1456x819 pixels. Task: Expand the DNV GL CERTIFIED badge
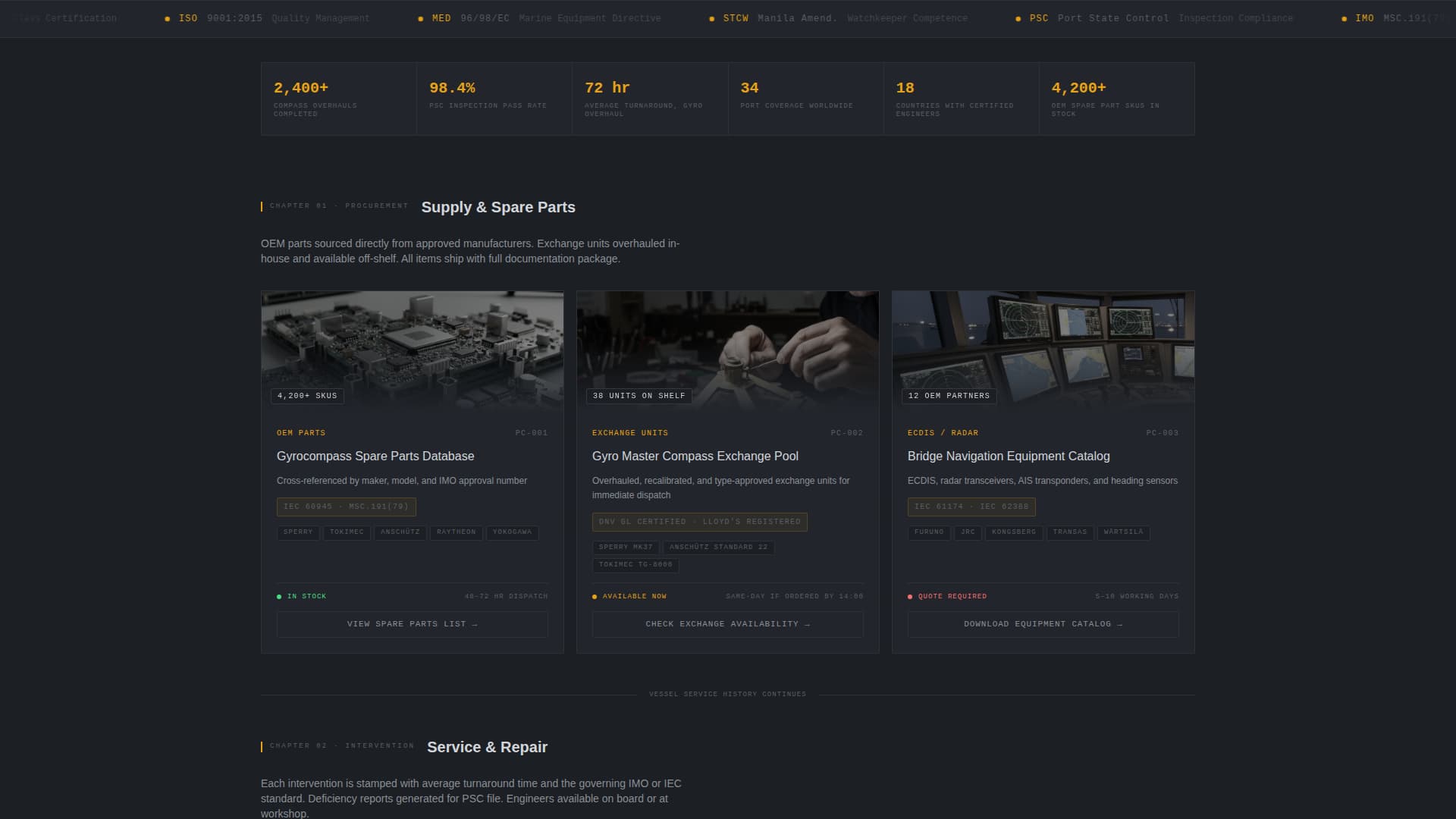click(699, 522)
